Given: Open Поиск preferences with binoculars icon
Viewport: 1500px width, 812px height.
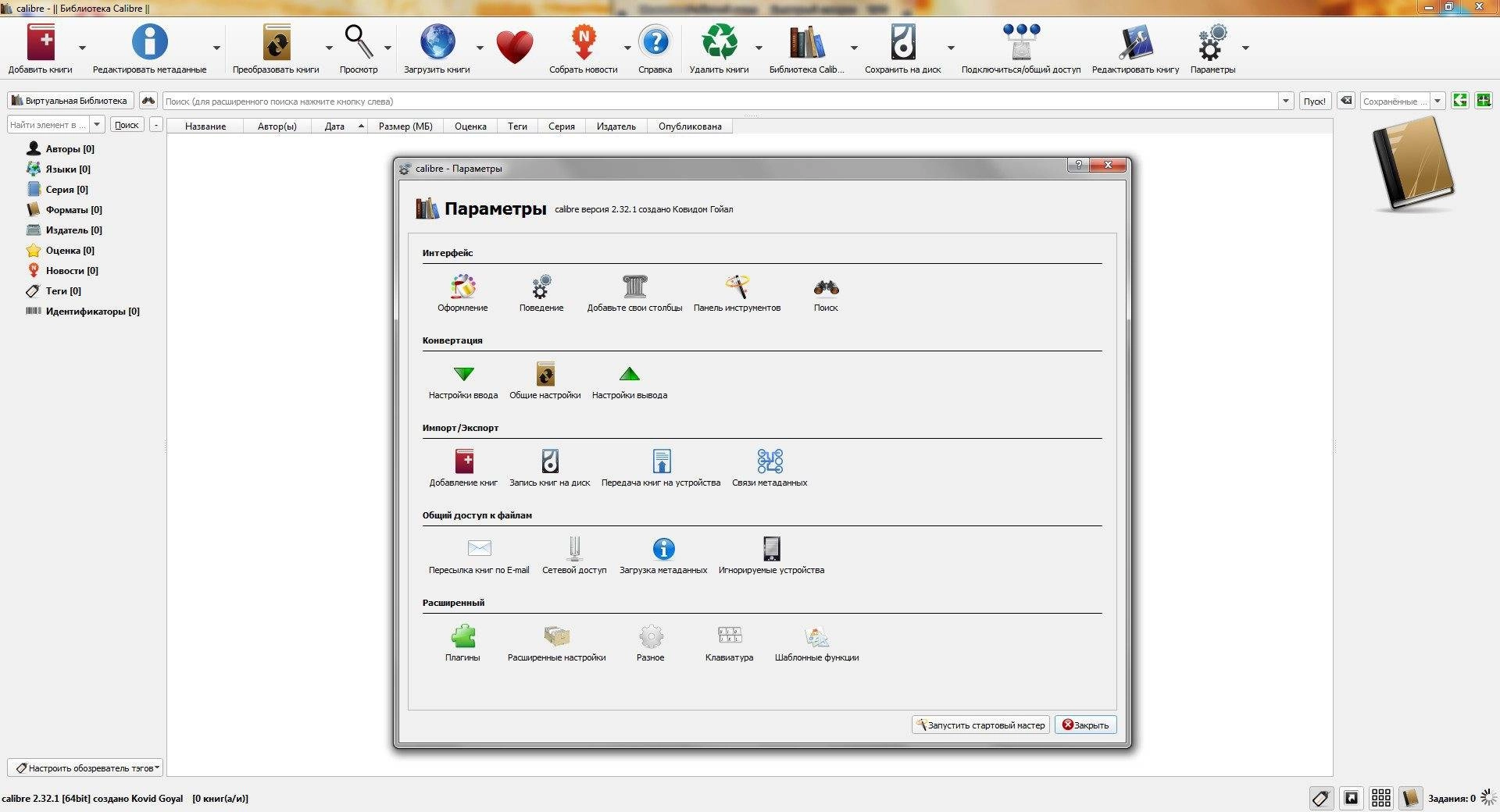Looking at the screenshot, I should [x=826, y=294].
